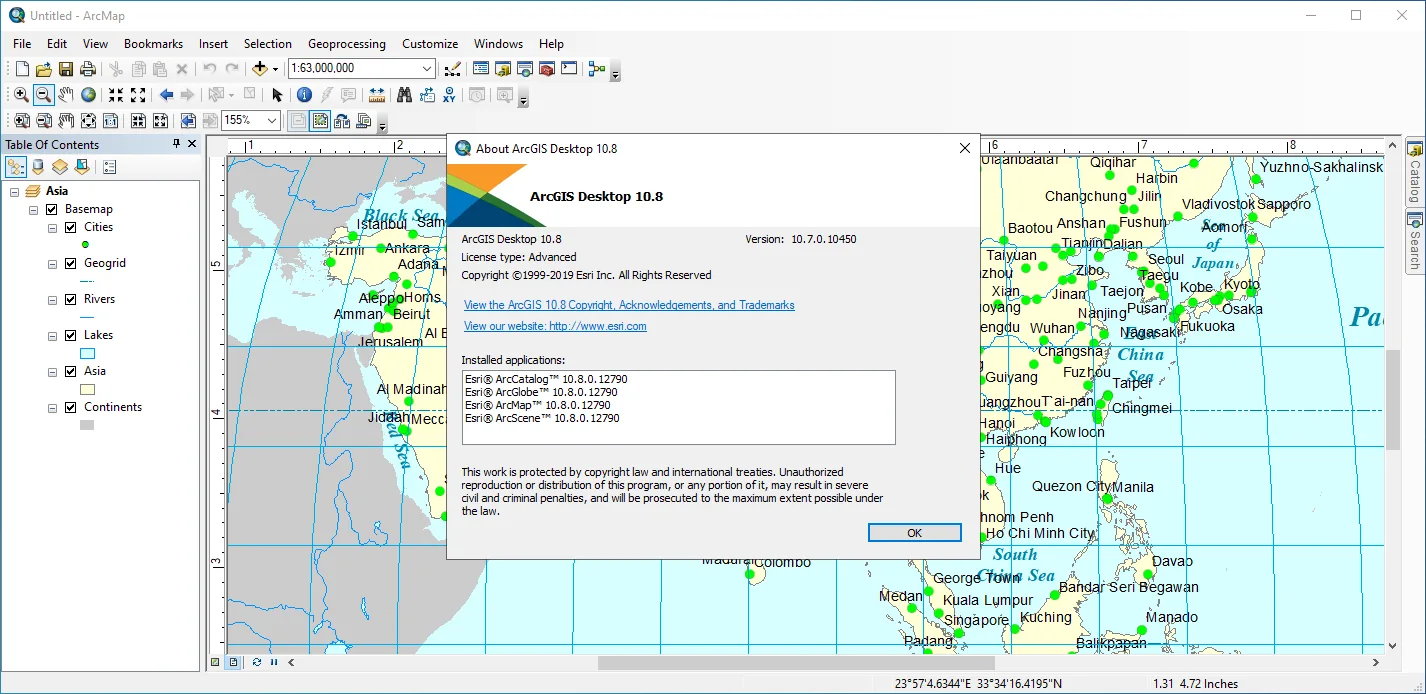Open the Python window icon
The image size is (1426, 694).
[x=569, y=69]
